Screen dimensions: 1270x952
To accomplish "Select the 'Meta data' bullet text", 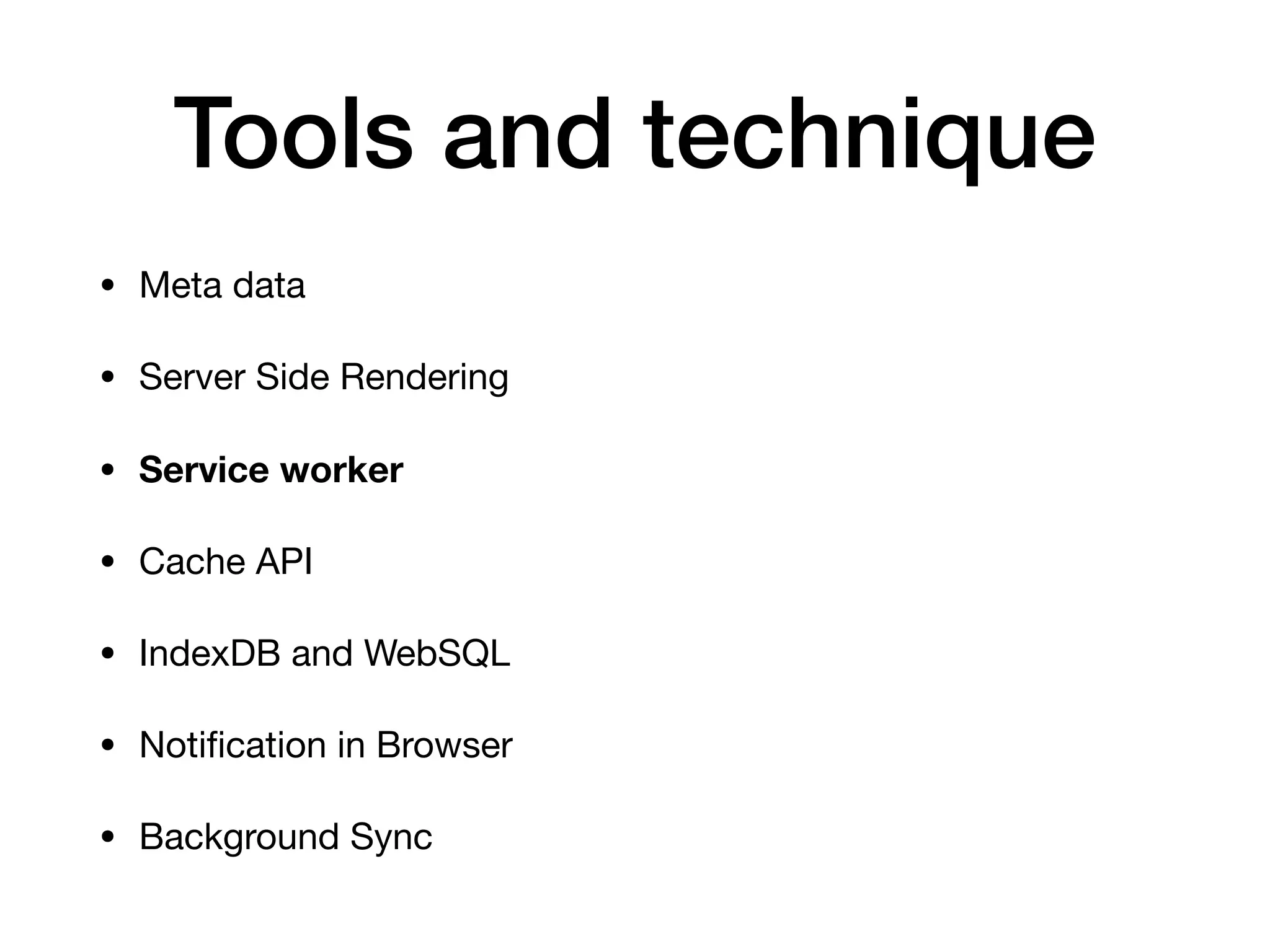I will point(222,286).
